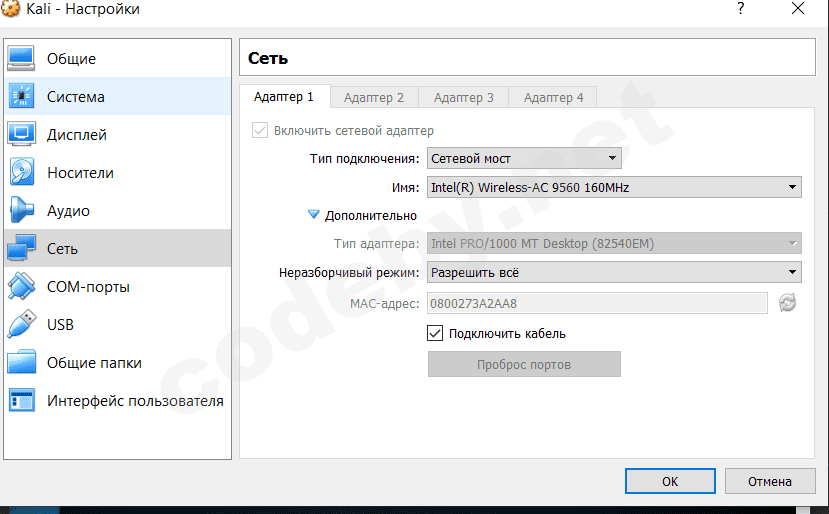Switch to the Адаптер 4 tab

coord(554,98)
